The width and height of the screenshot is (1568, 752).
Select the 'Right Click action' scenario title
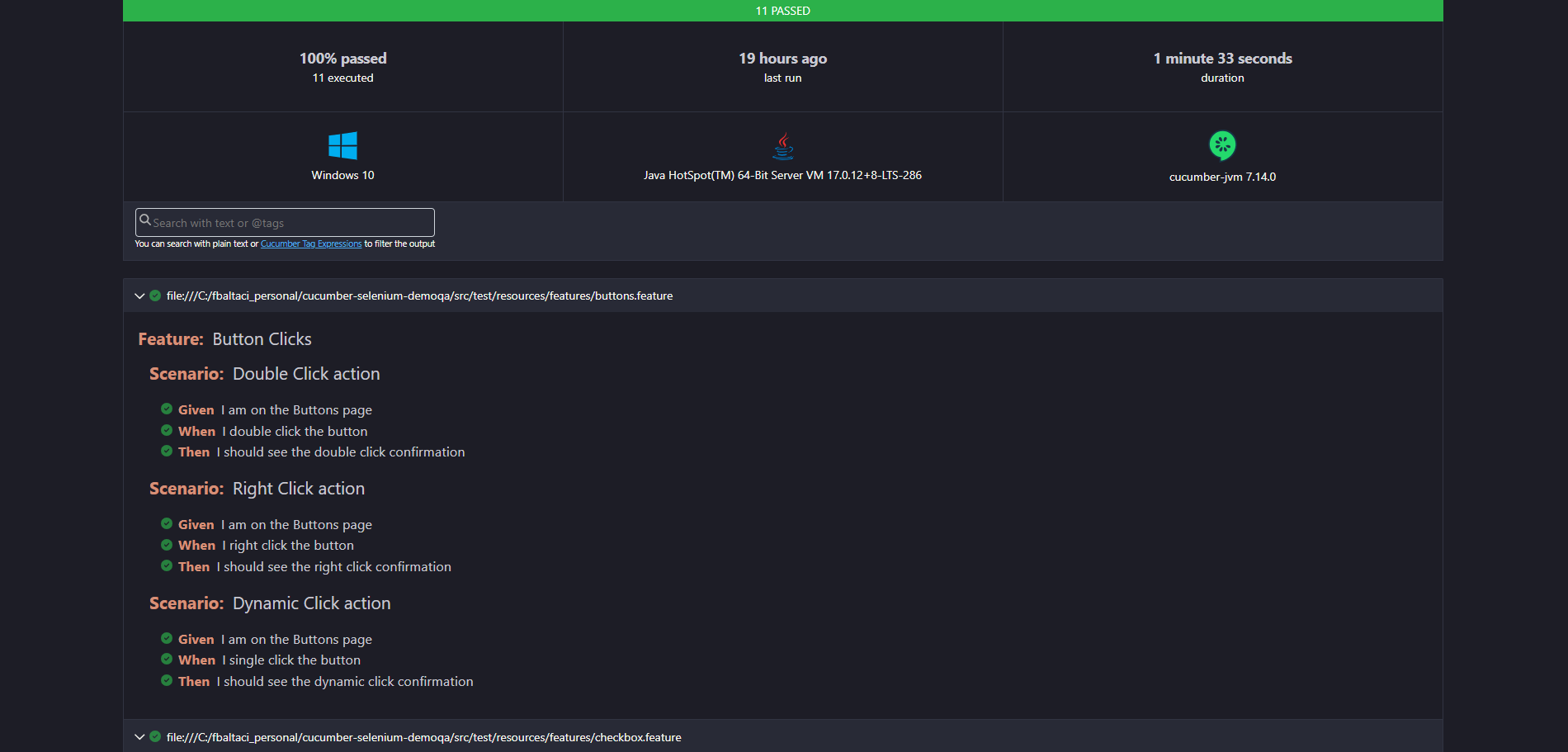[x=298, y=489]
